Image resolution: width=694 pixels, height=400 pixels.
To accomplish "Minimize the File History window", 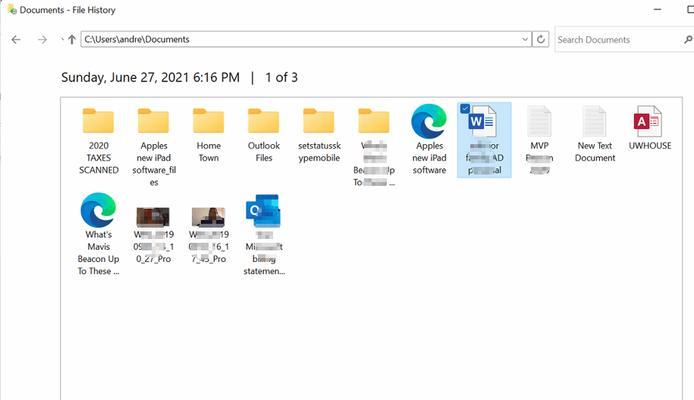I will click(658, 10).
